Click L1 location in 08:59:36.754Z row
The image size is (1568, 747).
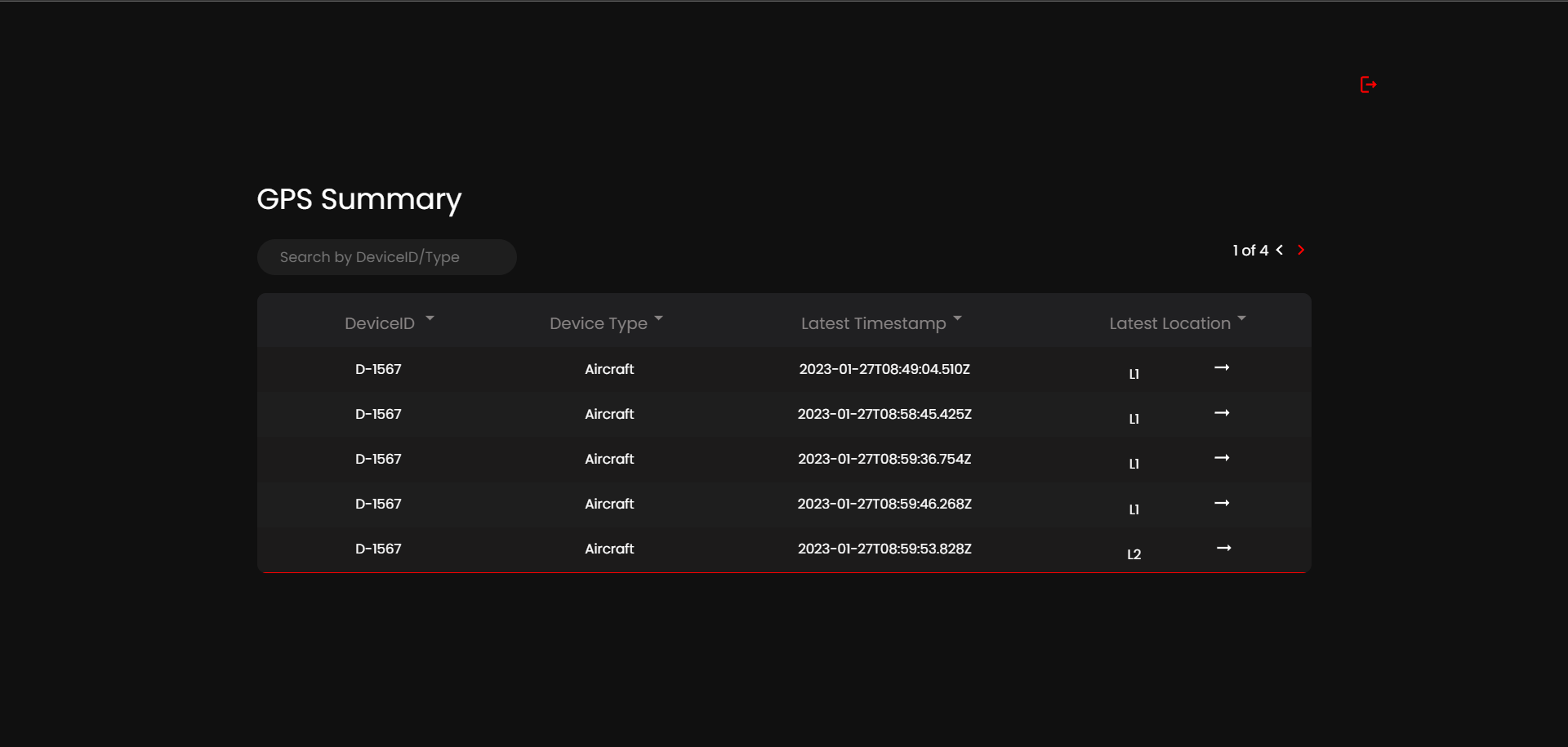(1134, 464)
